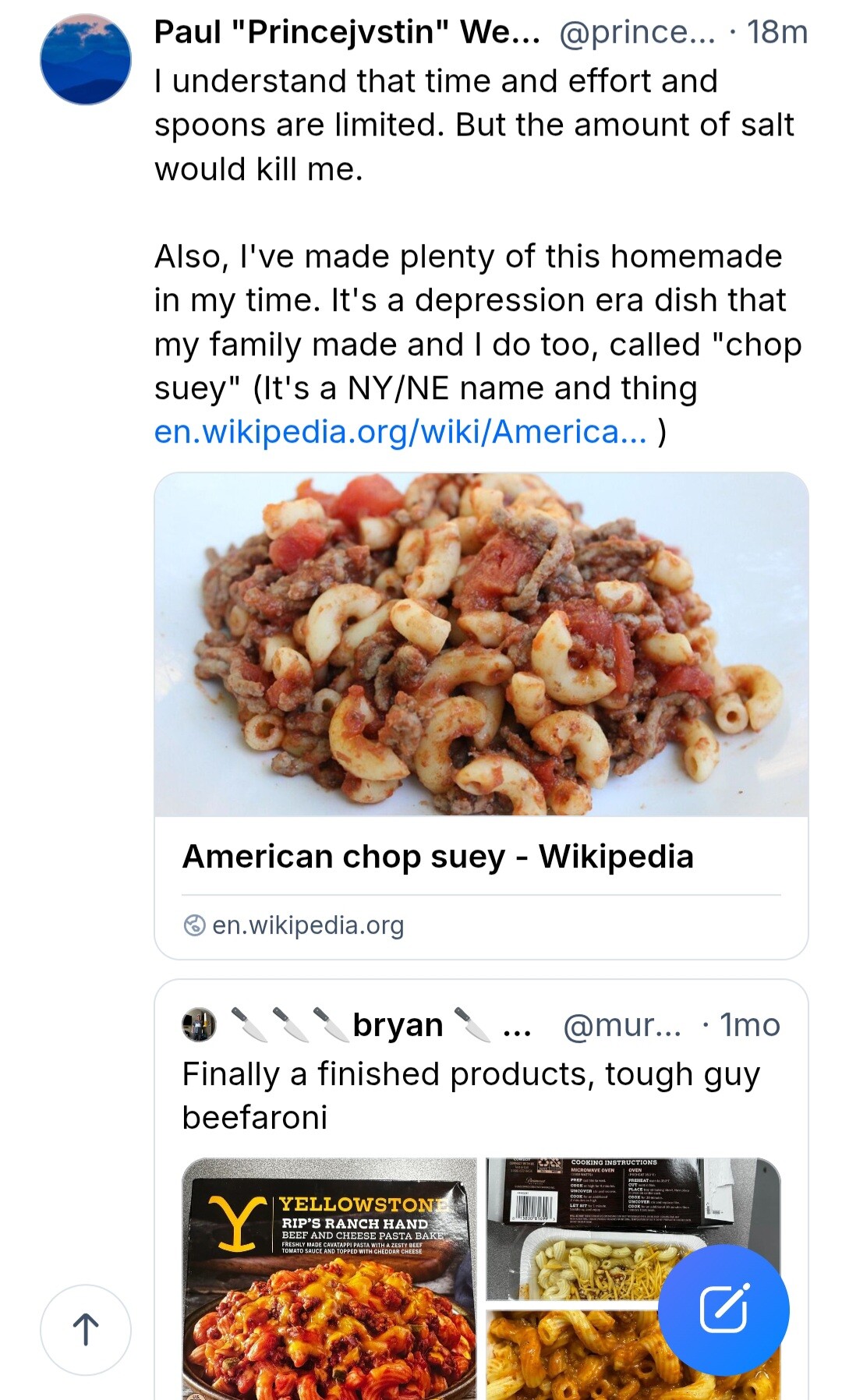Open the American chop suey photo
Viewport: 842px width, 1400px height.
(481, 644)
